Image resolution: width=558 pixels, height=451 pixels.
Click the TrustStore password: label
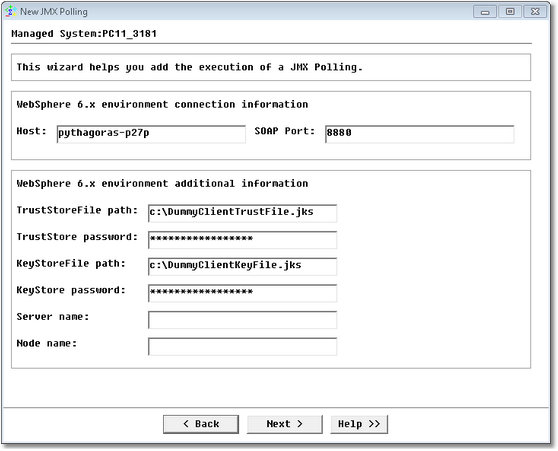click(x=77, y=237)
